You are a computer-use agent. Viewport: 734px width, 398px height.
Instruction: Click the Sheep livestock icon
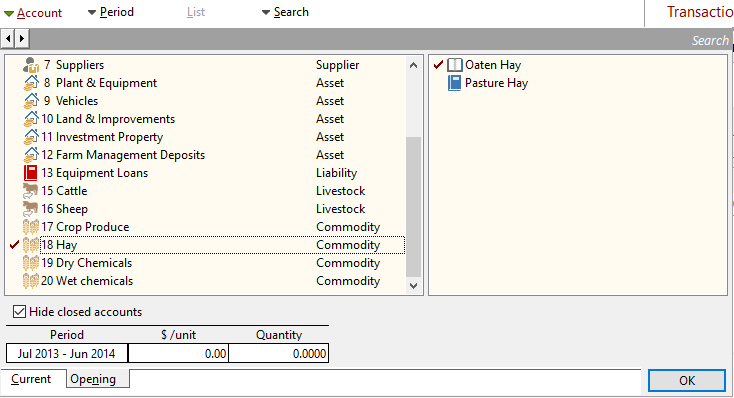[x=30, y=209]
